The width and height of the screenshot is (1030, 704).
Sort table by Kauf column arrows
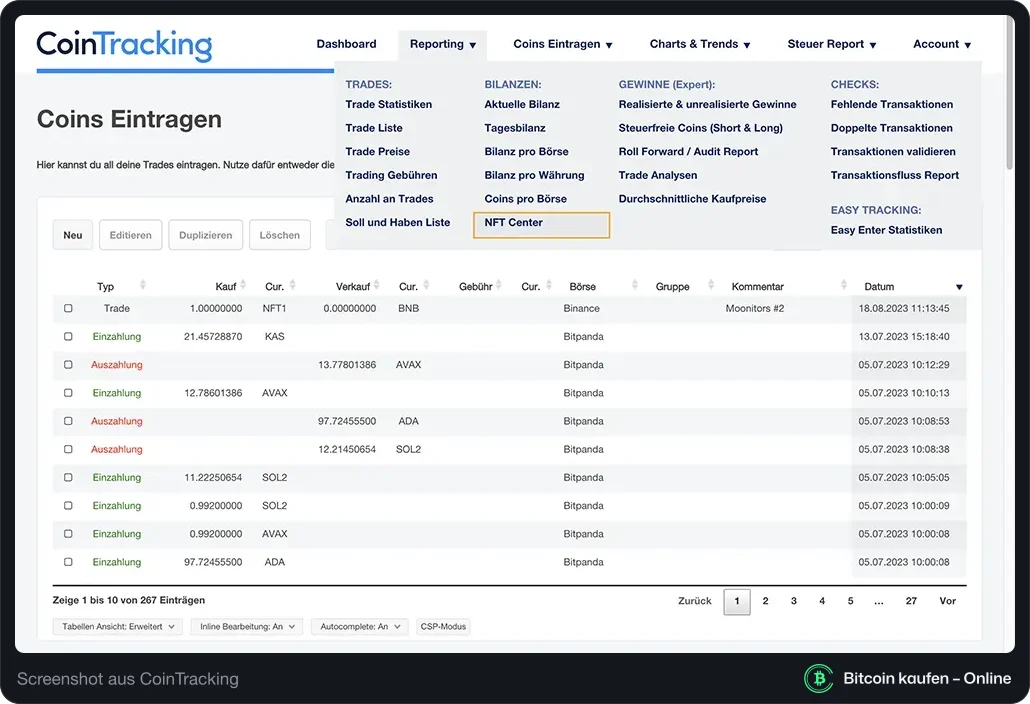pyautogui.click(x=243, y=285)
